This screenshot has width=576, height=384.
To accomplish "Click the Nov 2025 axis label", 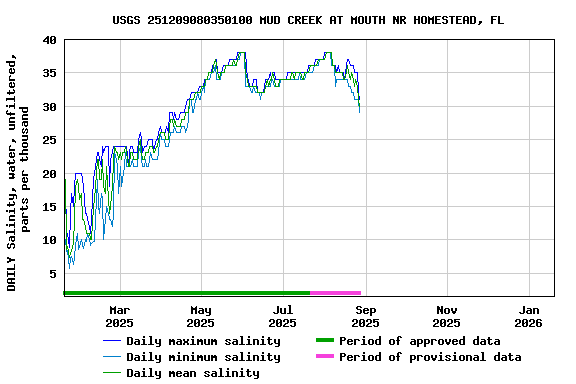I will 446,317.
